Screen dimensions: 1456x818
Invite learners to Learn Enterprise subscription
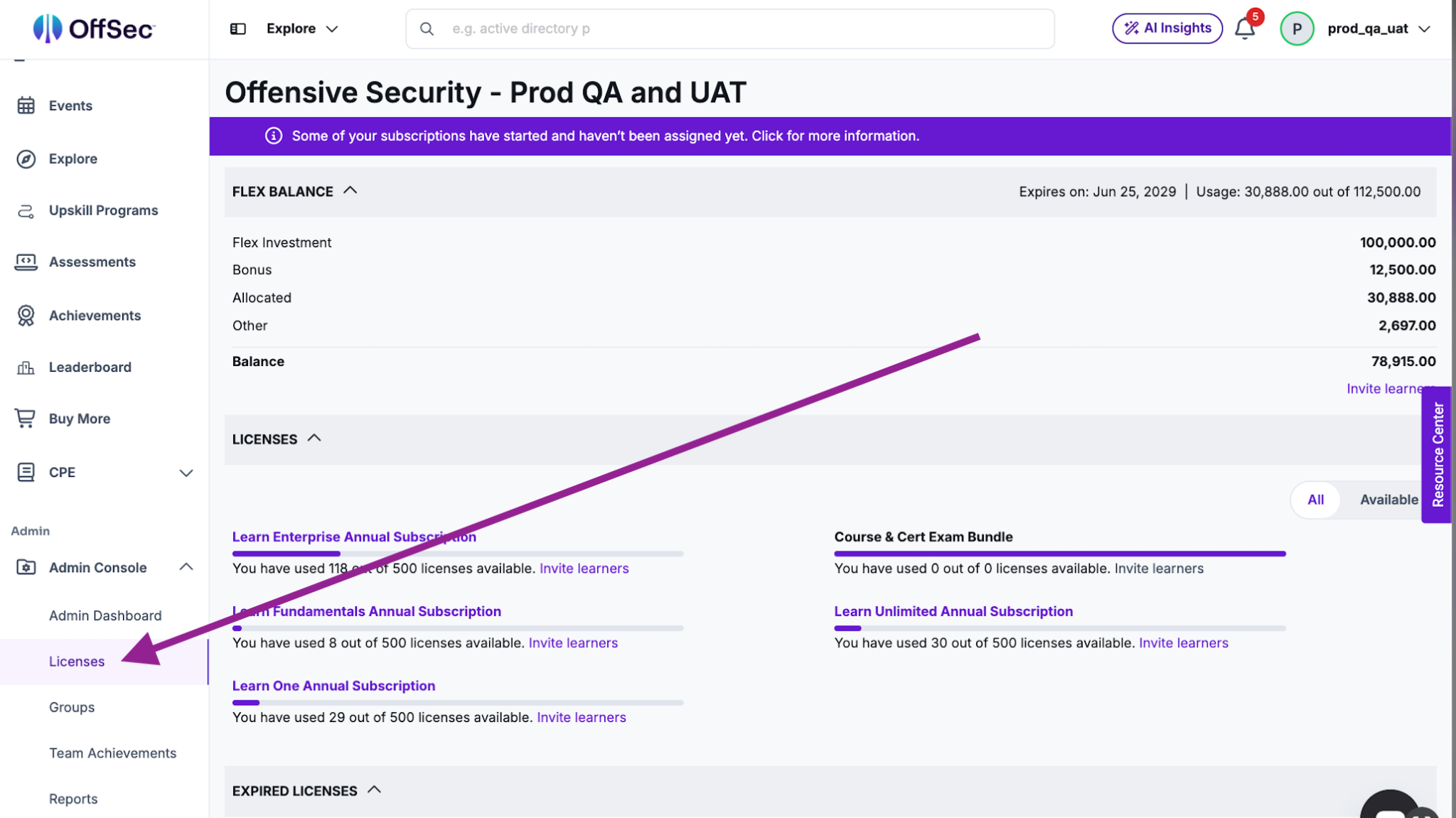(x=584, y=569)
